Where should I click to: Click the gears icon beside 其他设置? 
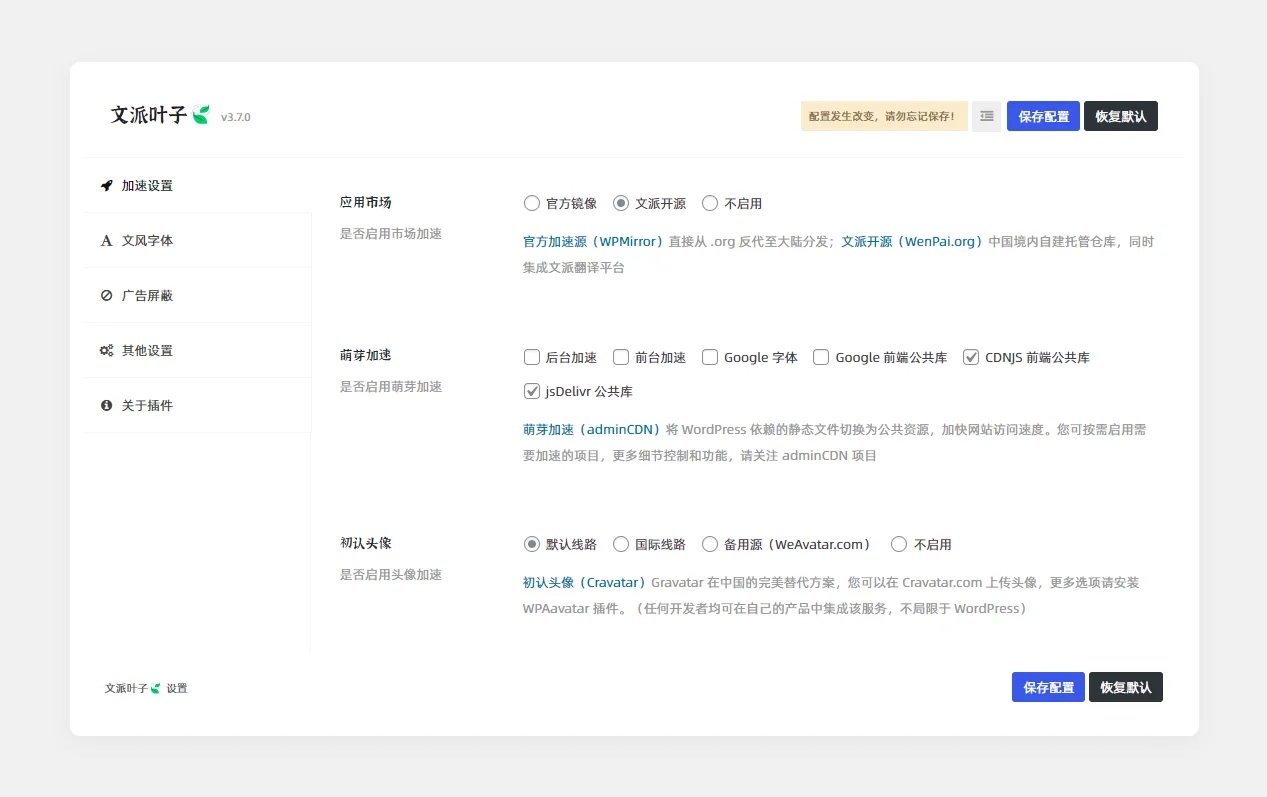point(106,351)
